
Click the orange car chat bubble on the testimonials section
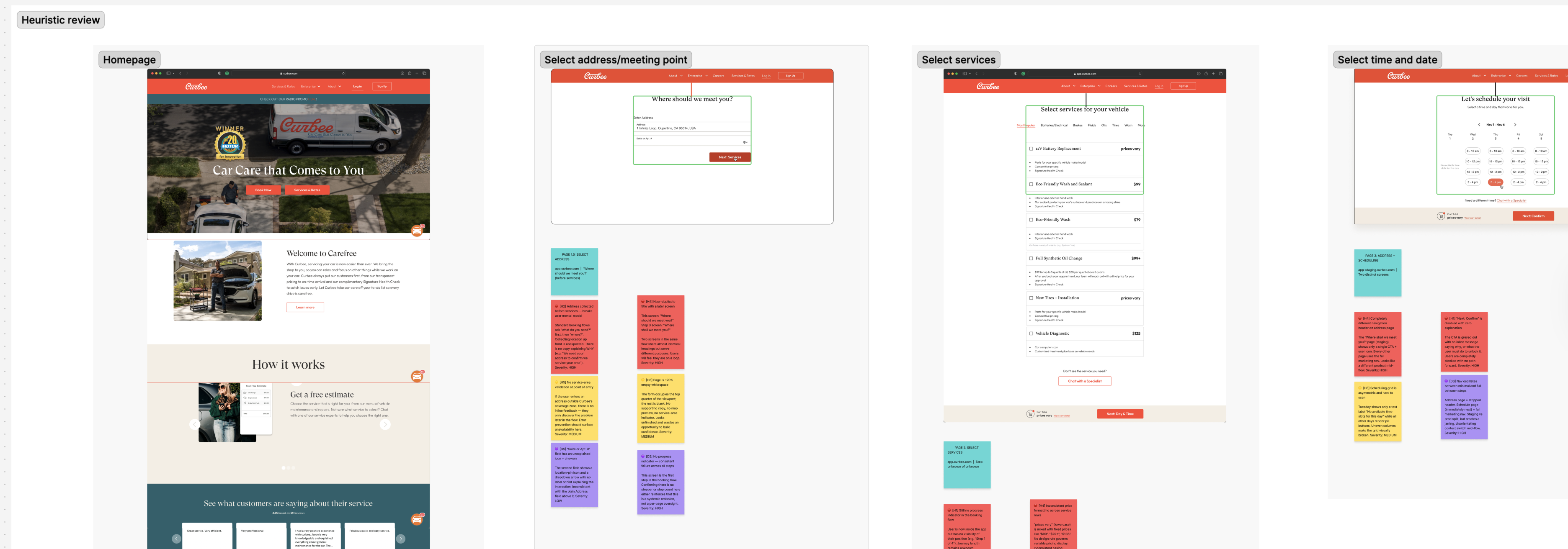click(x=417, y=519)
